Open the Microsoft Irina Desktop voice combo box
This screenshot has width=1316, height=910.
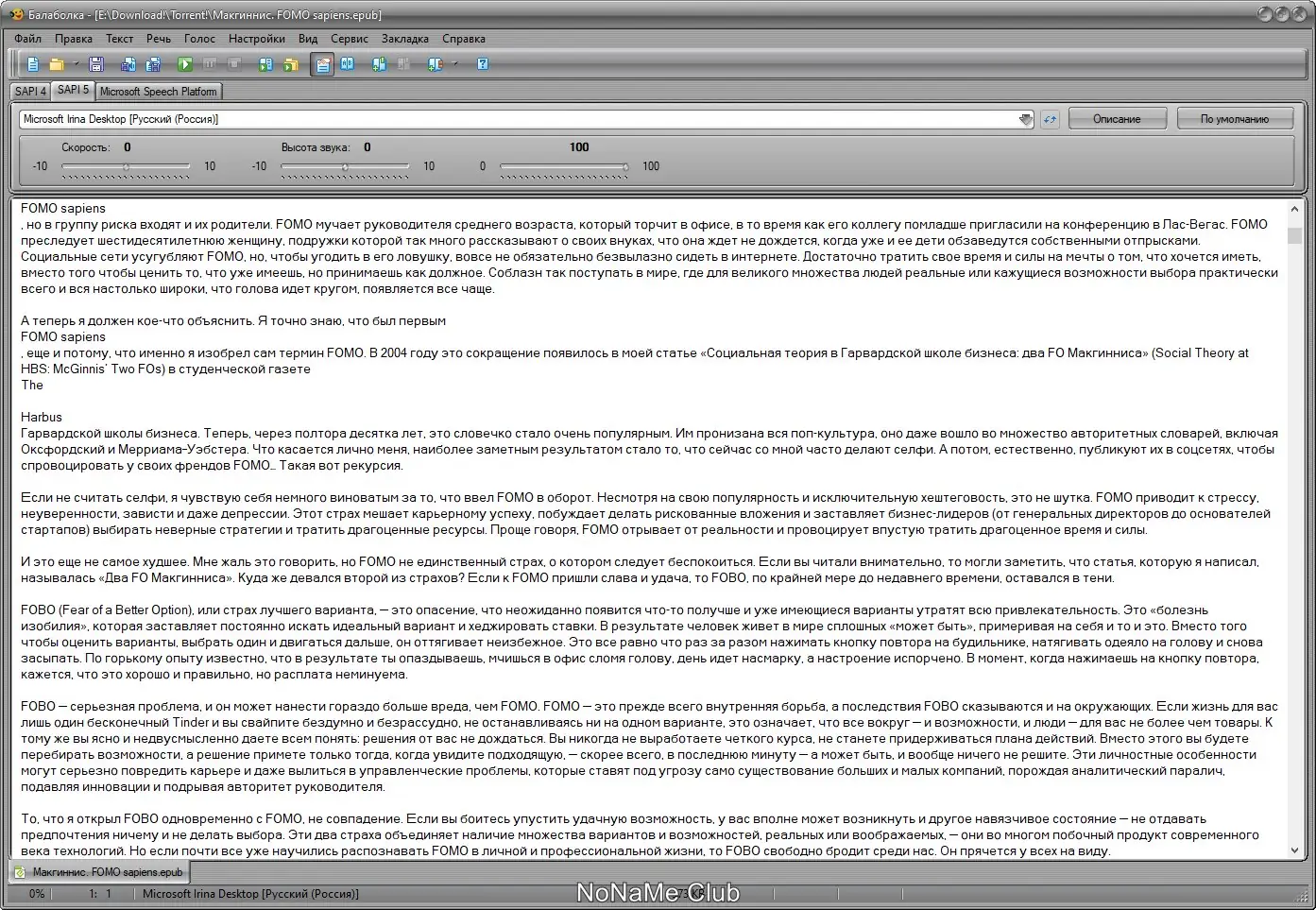[527, 119]
